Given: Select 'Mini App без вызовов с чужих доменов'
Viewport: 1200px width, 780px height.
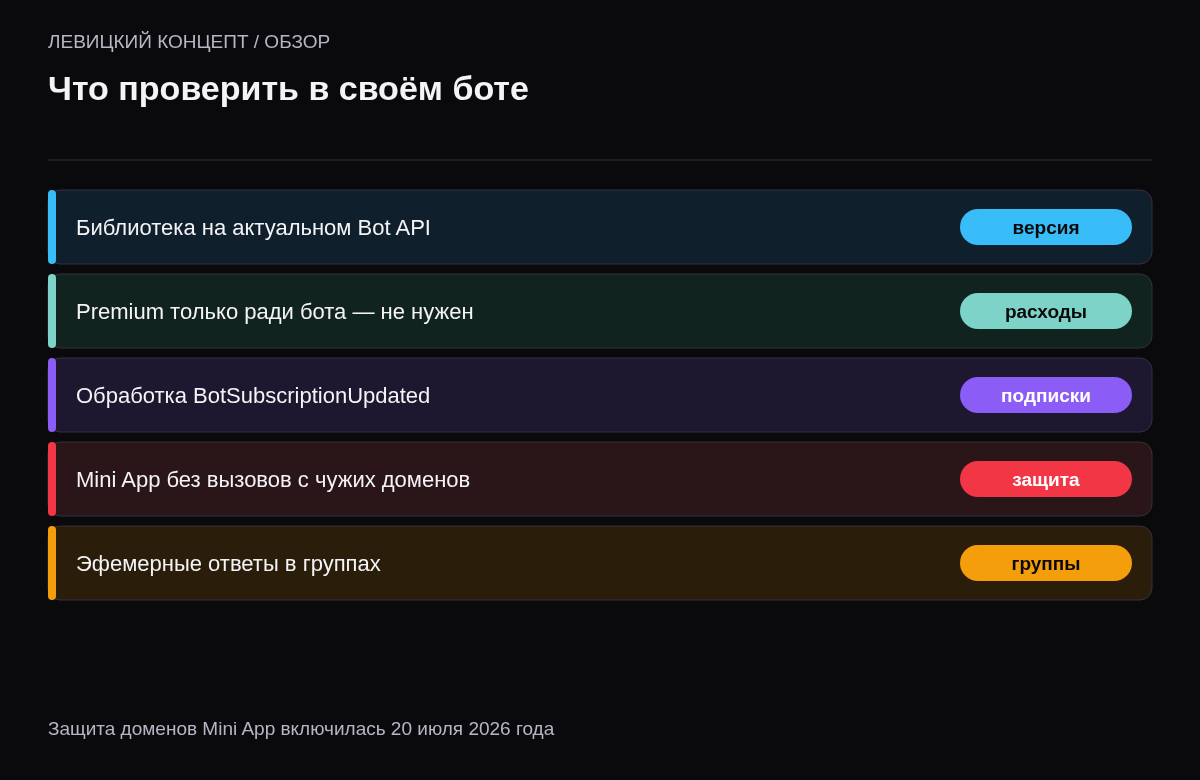Looking at the screenshot, I should tap(273, 480).
